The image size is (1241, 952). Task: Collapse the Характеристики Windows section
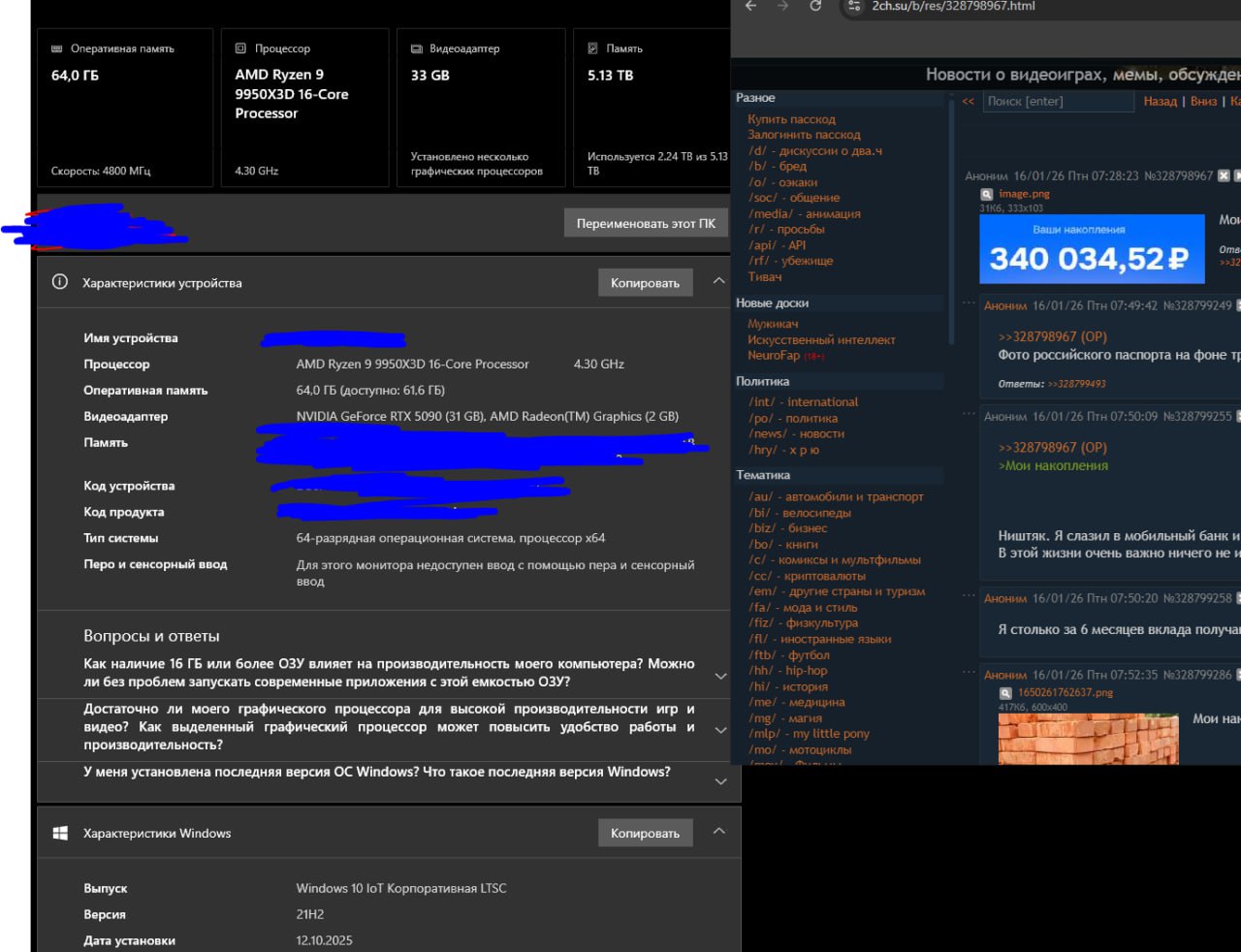718,832
